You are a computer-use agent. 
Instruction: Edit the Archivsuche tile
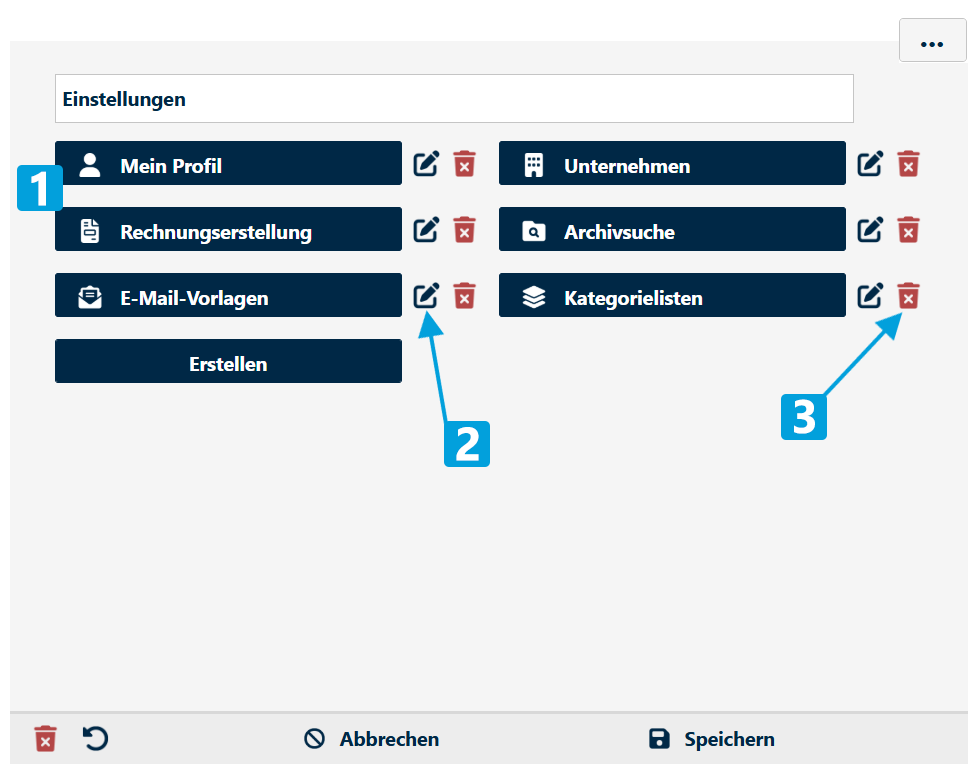(870, 229)
